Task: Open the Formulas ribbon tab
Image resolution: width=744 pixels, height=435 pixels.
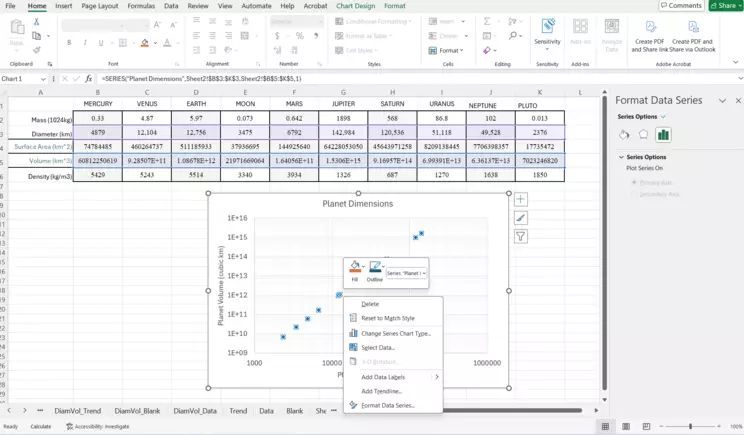Action: 141,6
